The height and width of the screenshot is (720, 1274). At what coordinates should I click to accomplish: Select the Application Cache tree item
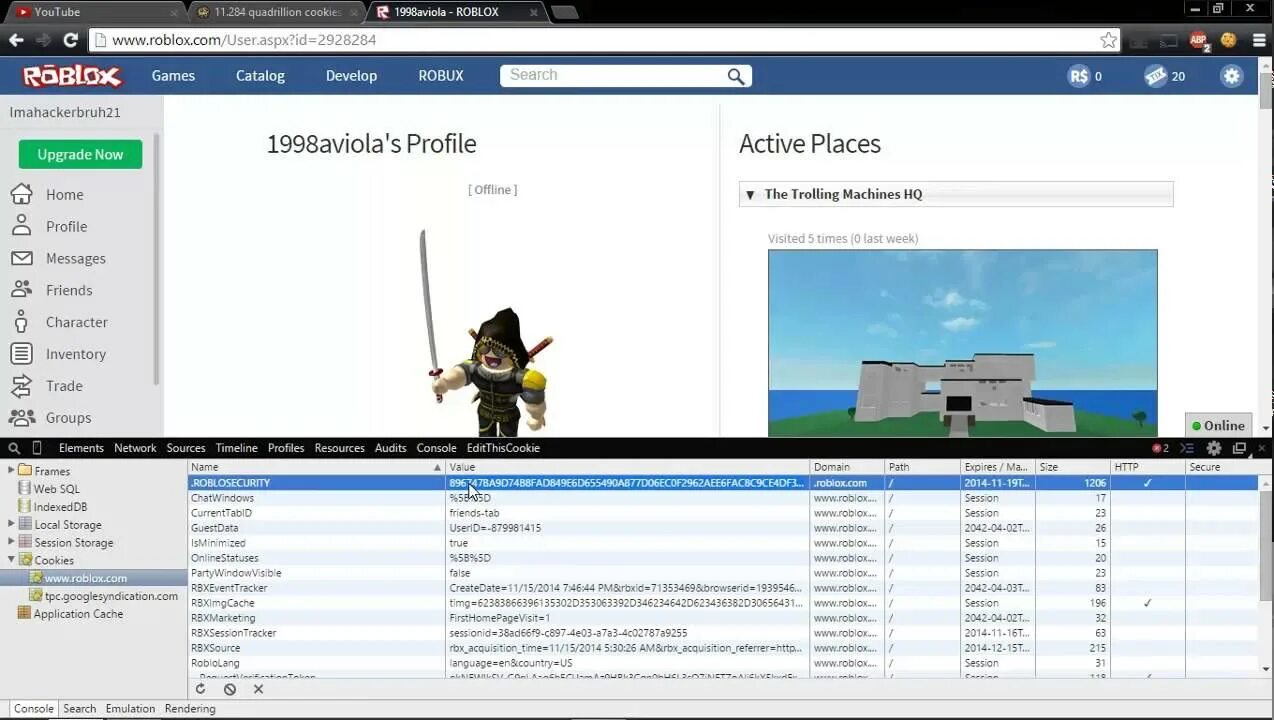coord(78,614)
